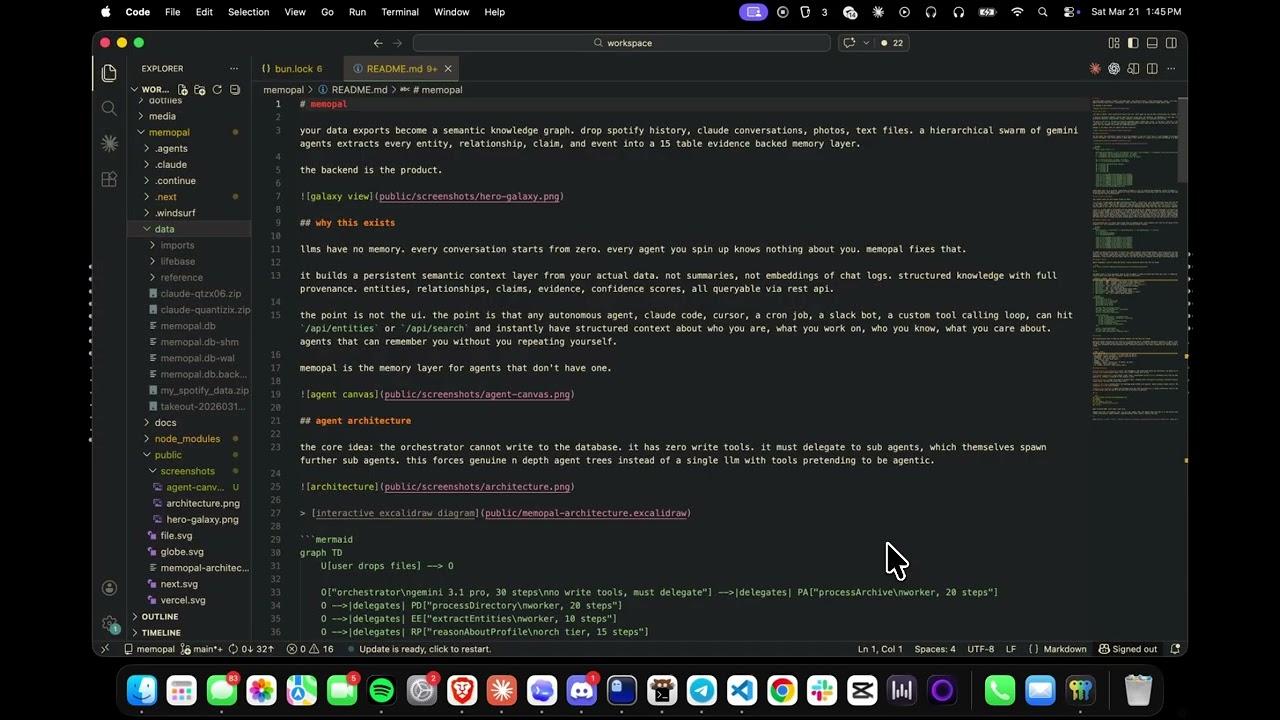Click 'Ln 1, Col 1' in status bar
The image size is (1280, 720).
[x=880, y=649]
